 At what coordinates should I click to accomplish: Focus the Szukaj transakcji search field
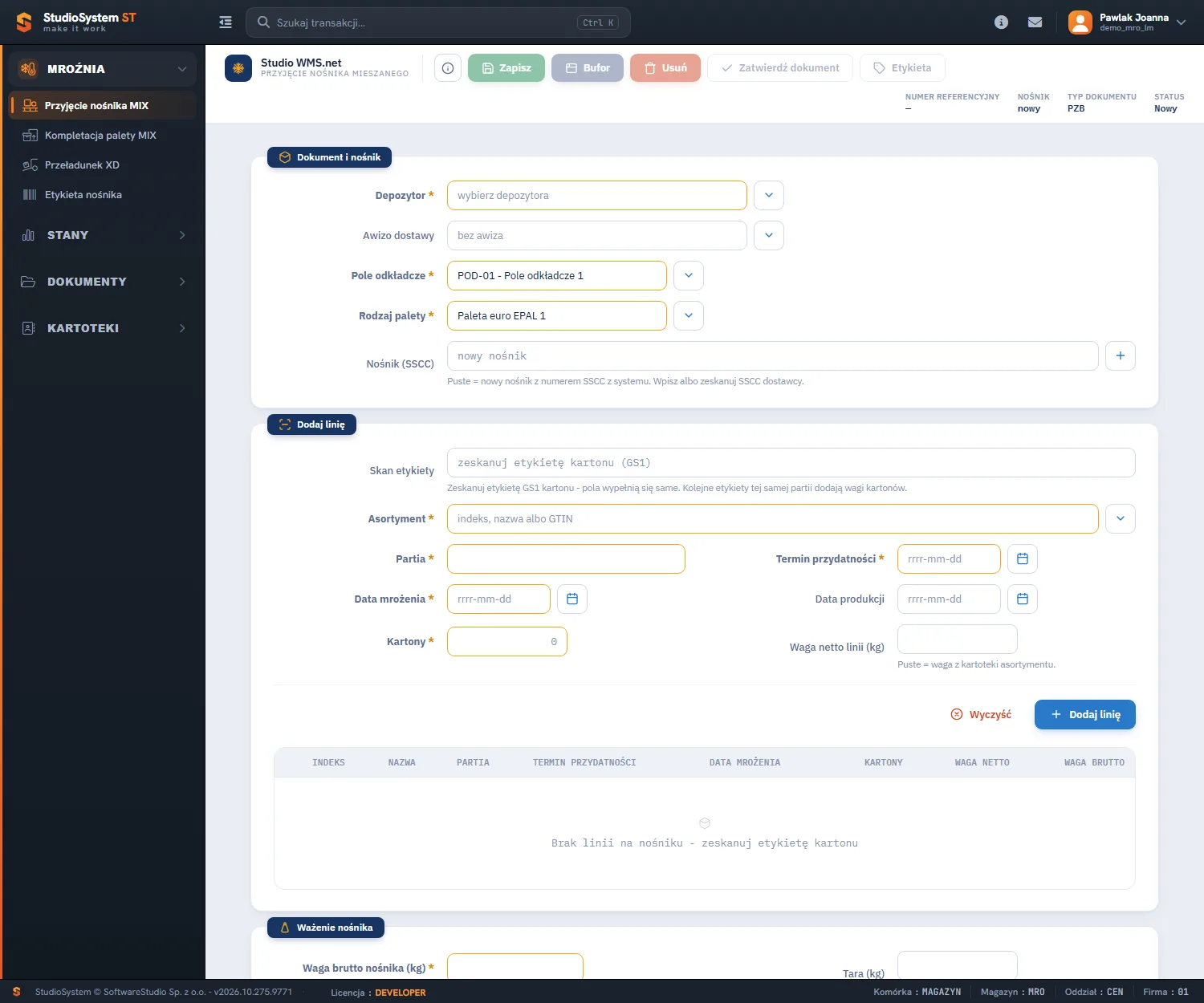pyautogui.click(x=438, y=22)
